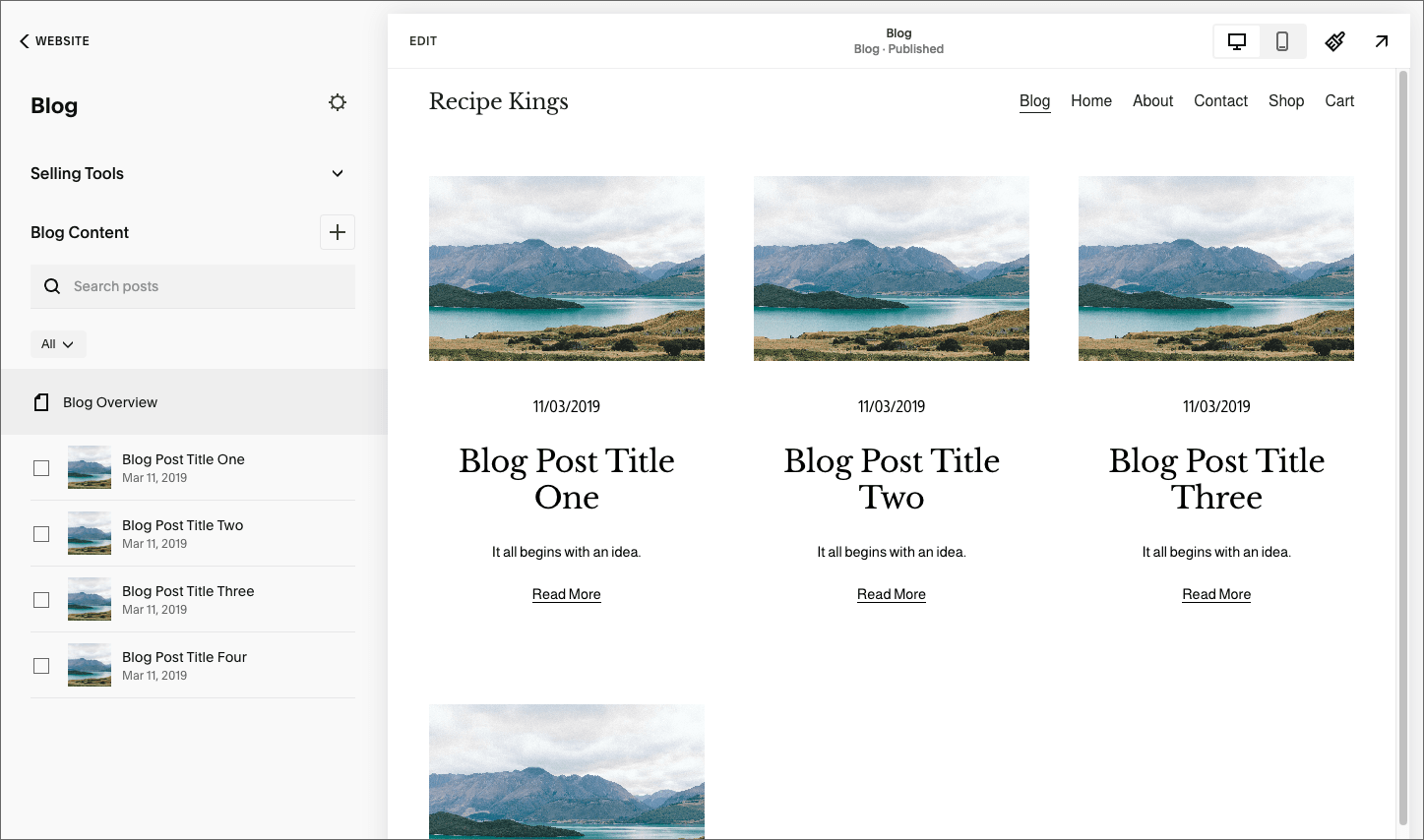Click the Blog Post Title Two thumbnail
The image size is (1424, 840).
tap(89, 533)
